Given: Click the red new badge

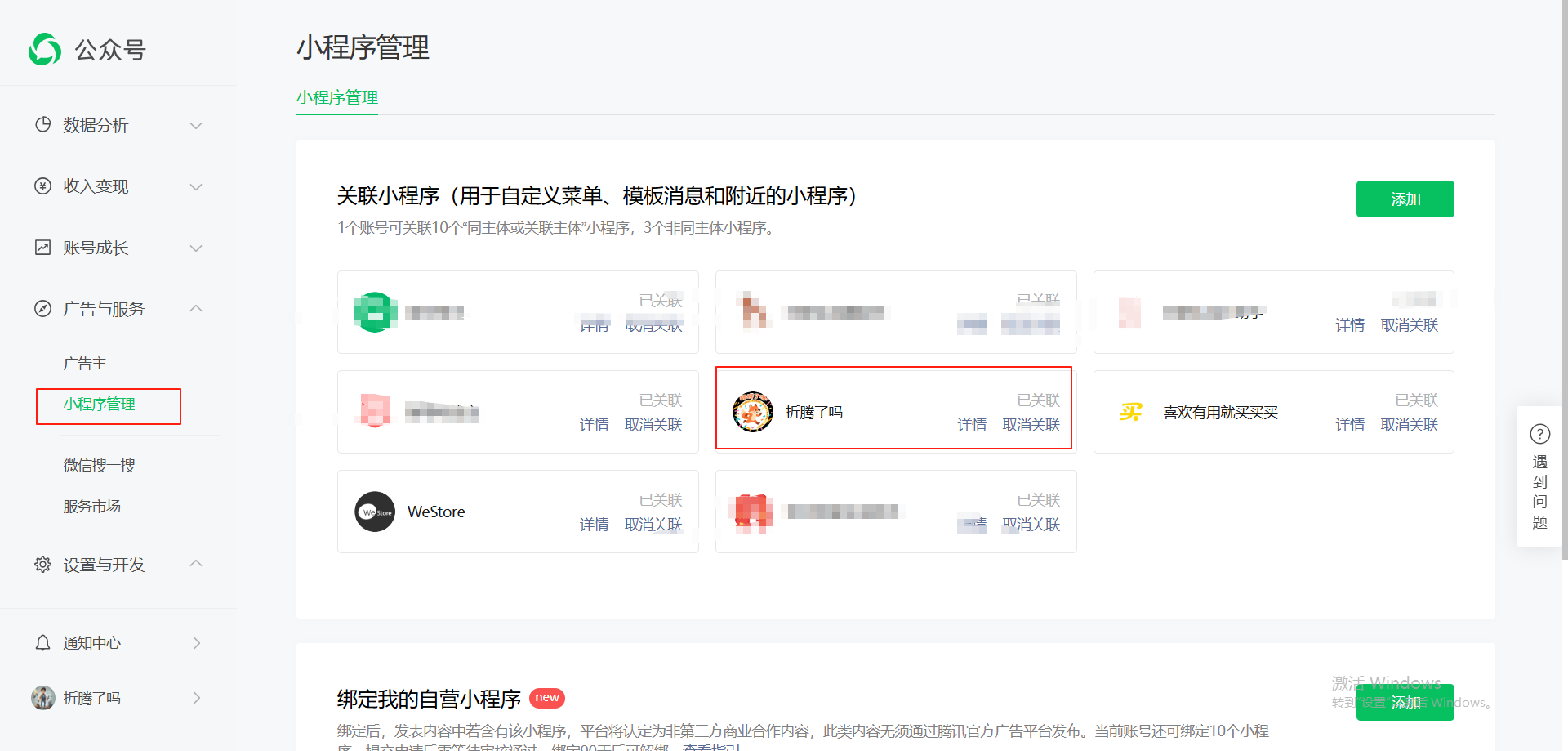Looking at the screenshot, I should coord(547,698).
